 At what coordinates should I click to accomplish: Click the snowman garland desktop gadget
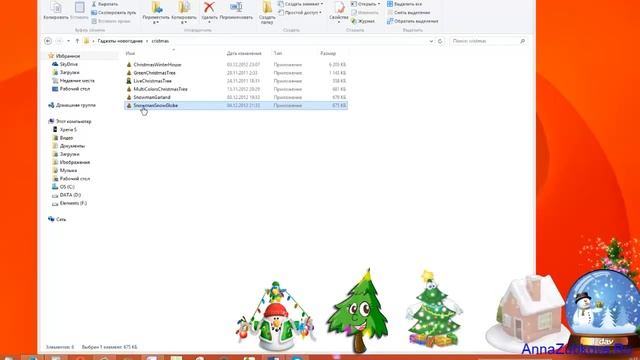(x=276, y=316)
